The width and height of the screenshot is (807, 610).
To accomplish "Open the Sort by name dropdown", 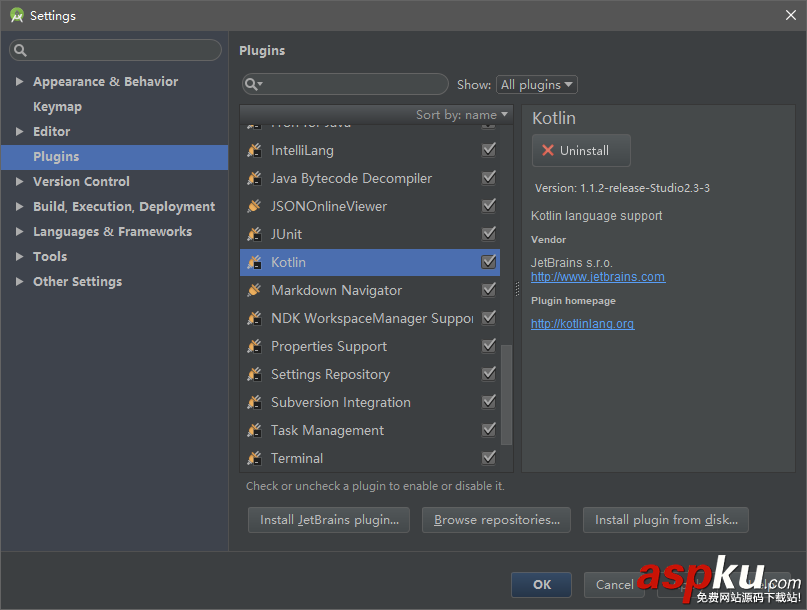I will pos(462,115).
